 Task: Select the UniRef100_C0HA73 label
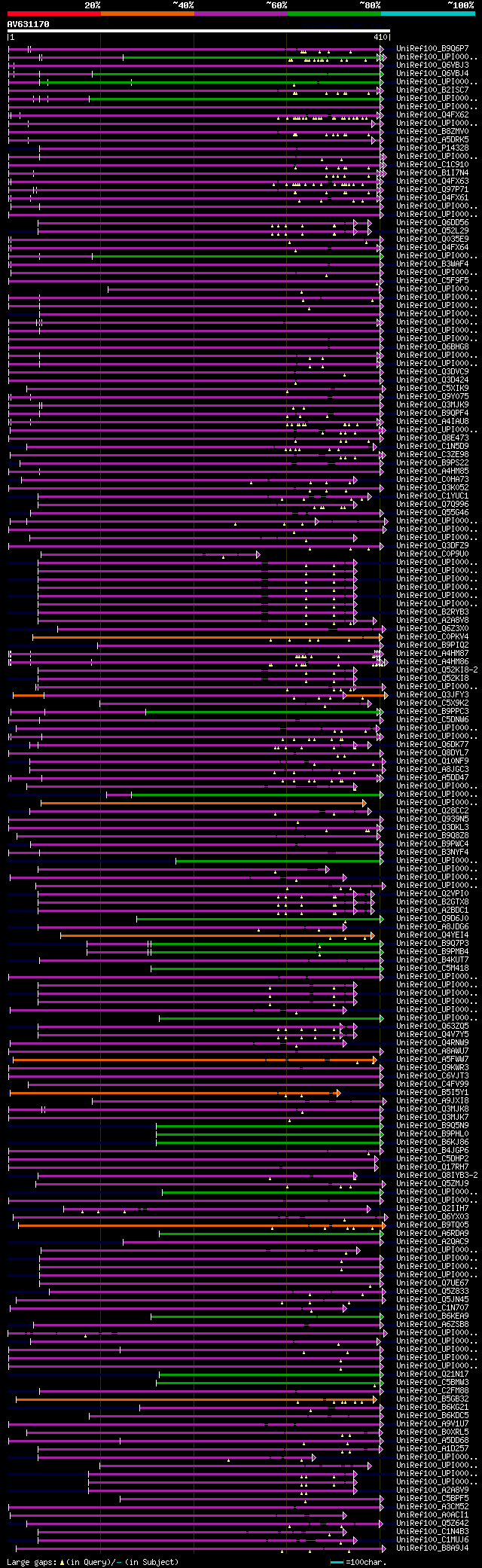[432, 479]
